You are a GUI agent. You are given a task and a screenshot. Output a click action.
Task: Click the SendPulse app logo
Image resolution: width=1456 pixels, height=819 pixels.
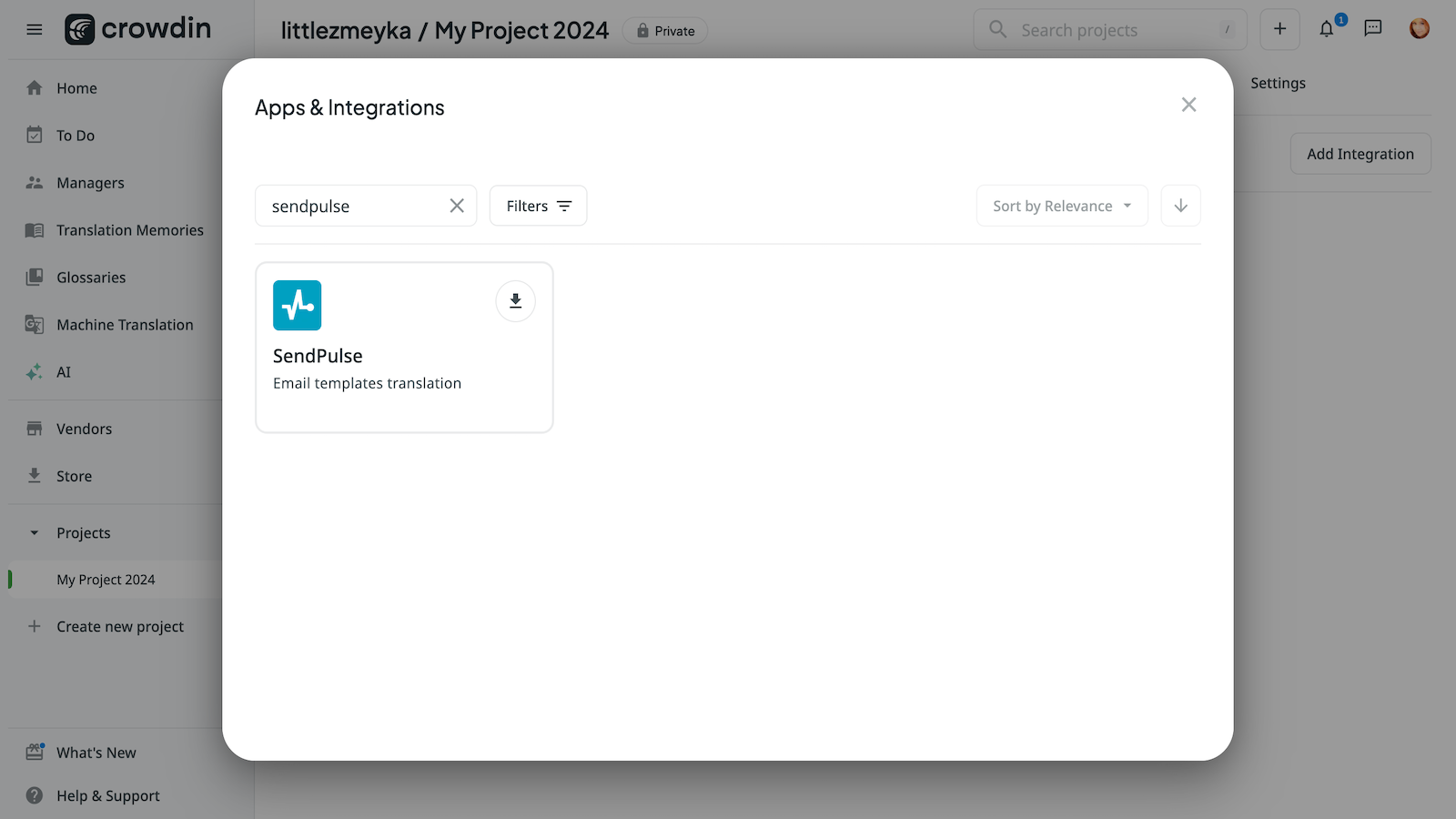tap(298, 306)
